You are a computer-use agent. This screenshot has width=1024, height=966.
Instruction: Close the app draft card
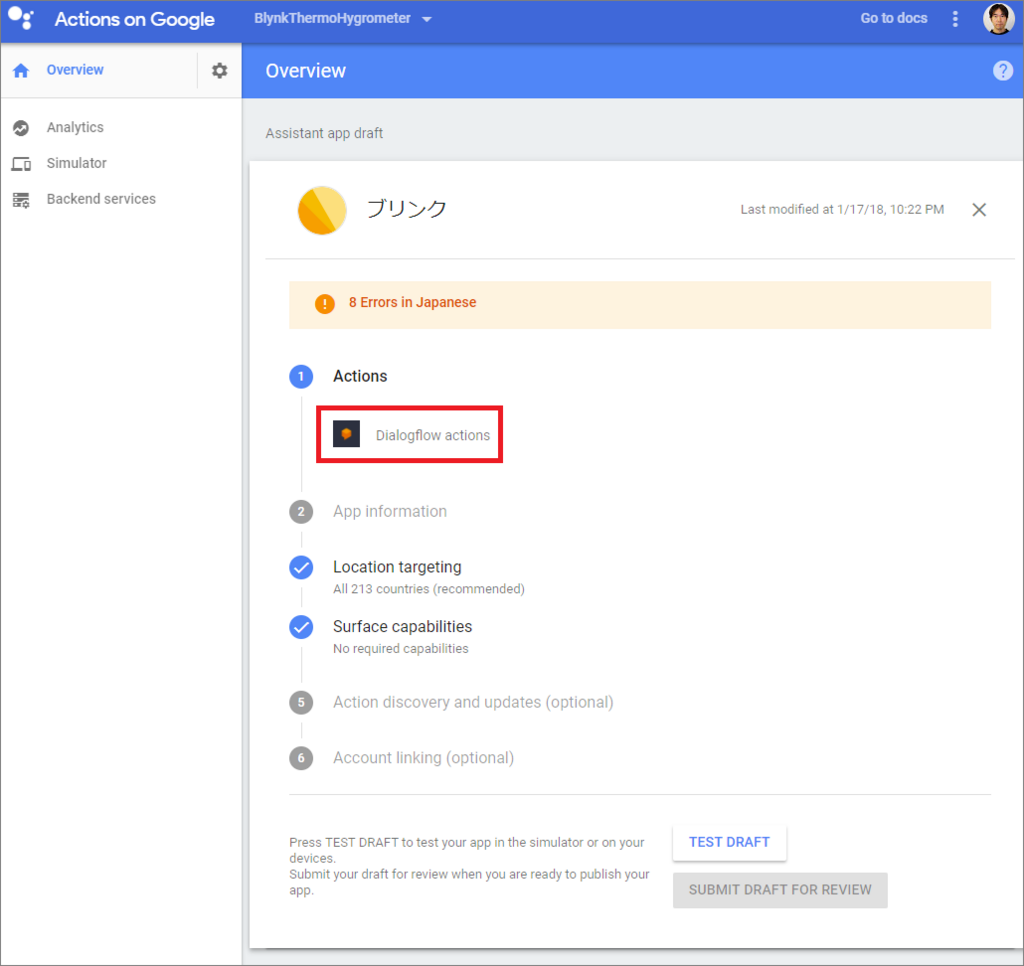pos(979,210)
